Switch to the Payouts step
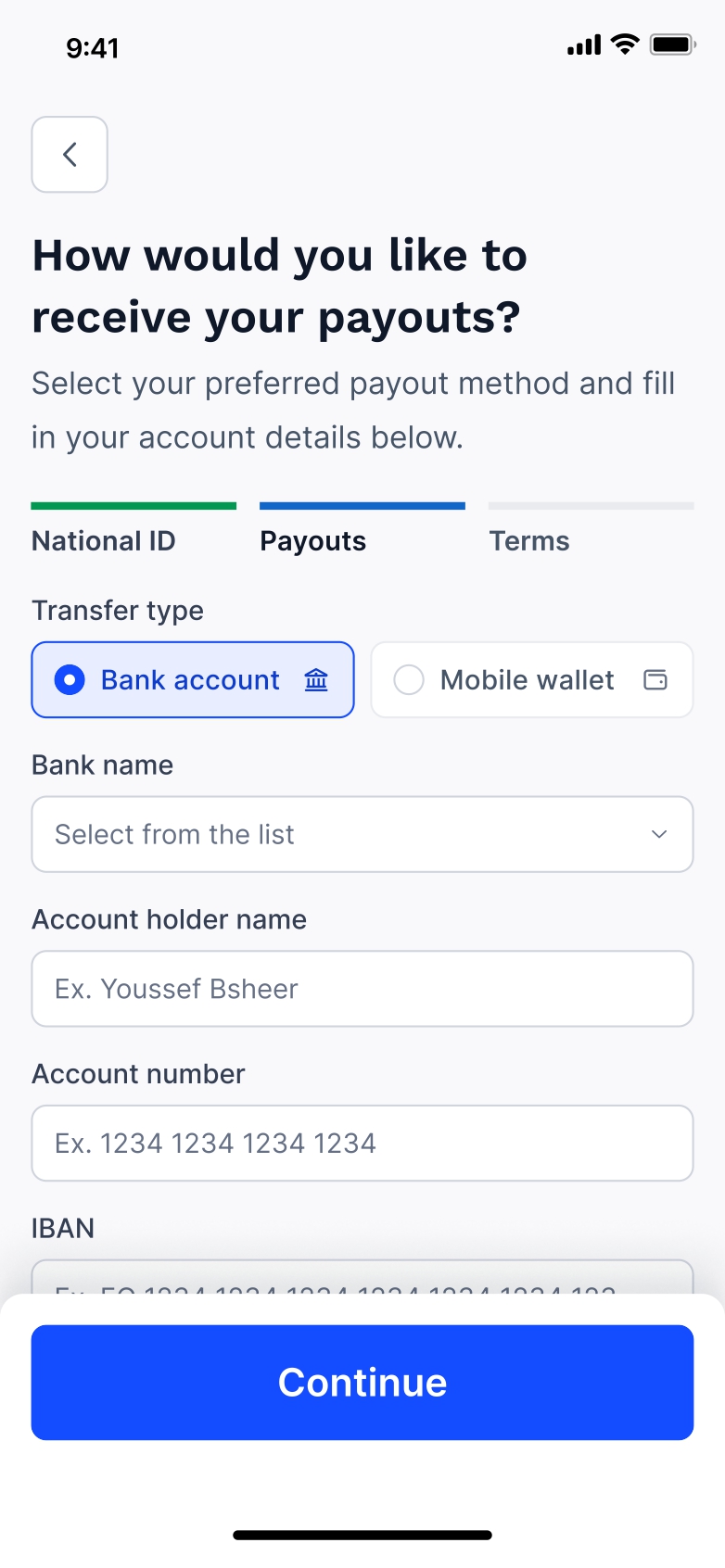Viewport: 725px width, 1568px height. coord(313,541)
